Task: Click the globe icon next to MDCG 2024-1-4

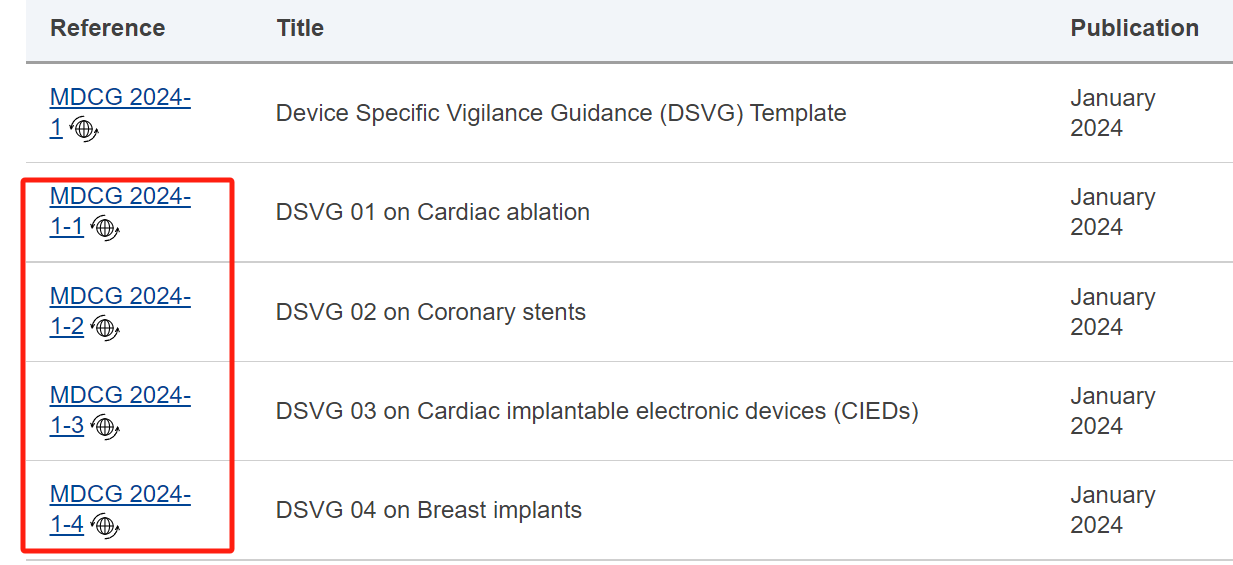Action: (x=105, y=526)
